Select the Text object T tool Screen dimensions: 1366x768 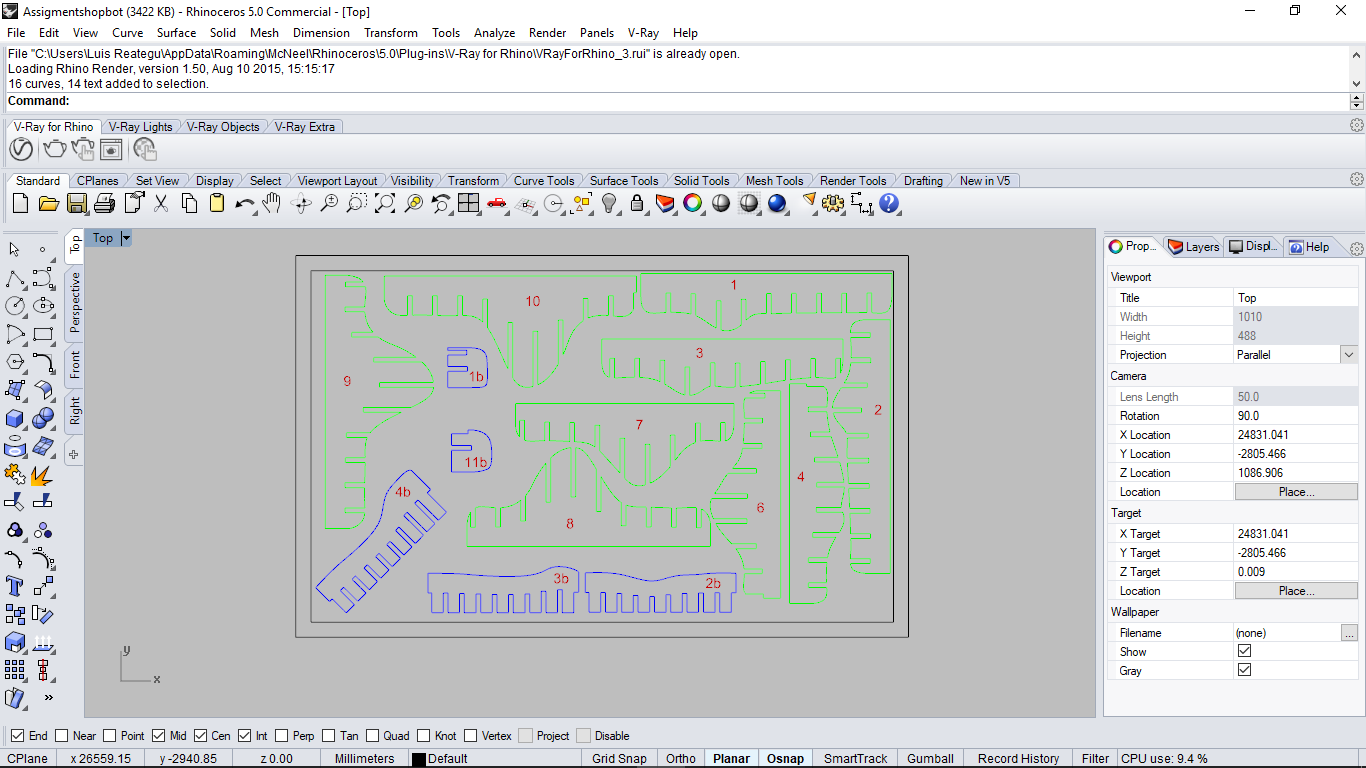15,586
